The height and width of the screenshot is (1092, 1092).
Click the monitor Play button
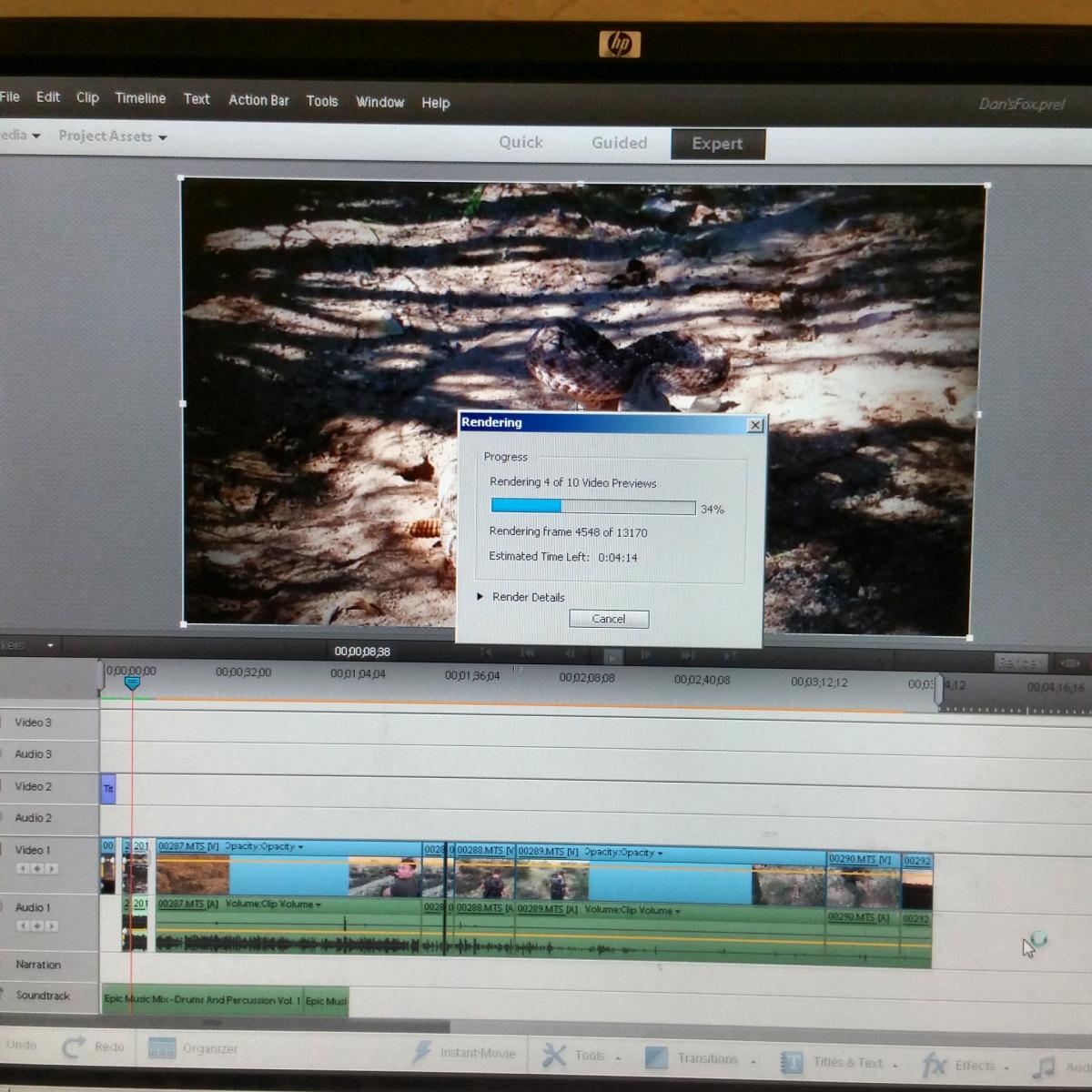[612, 656]
